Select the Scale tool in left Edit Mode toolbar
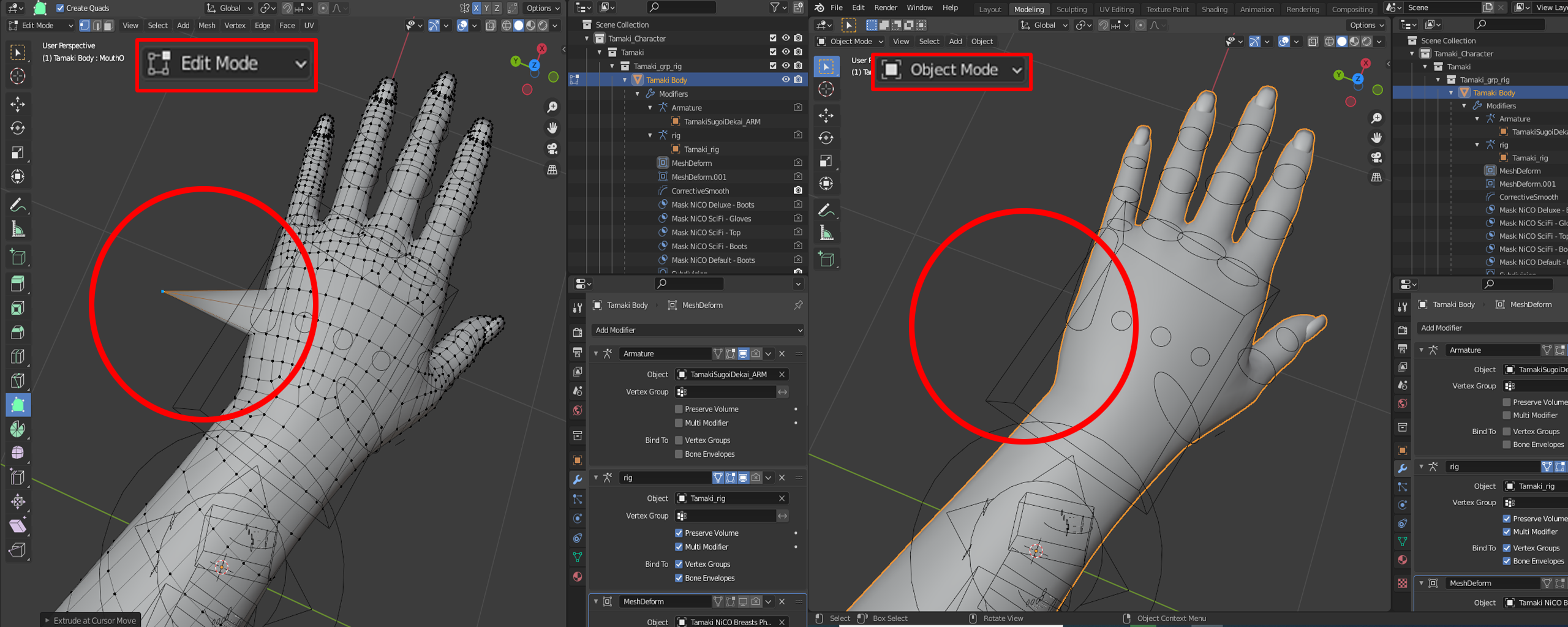Image resolution: width=1568 pixels, height=627 pixels. tap(18, 152)
